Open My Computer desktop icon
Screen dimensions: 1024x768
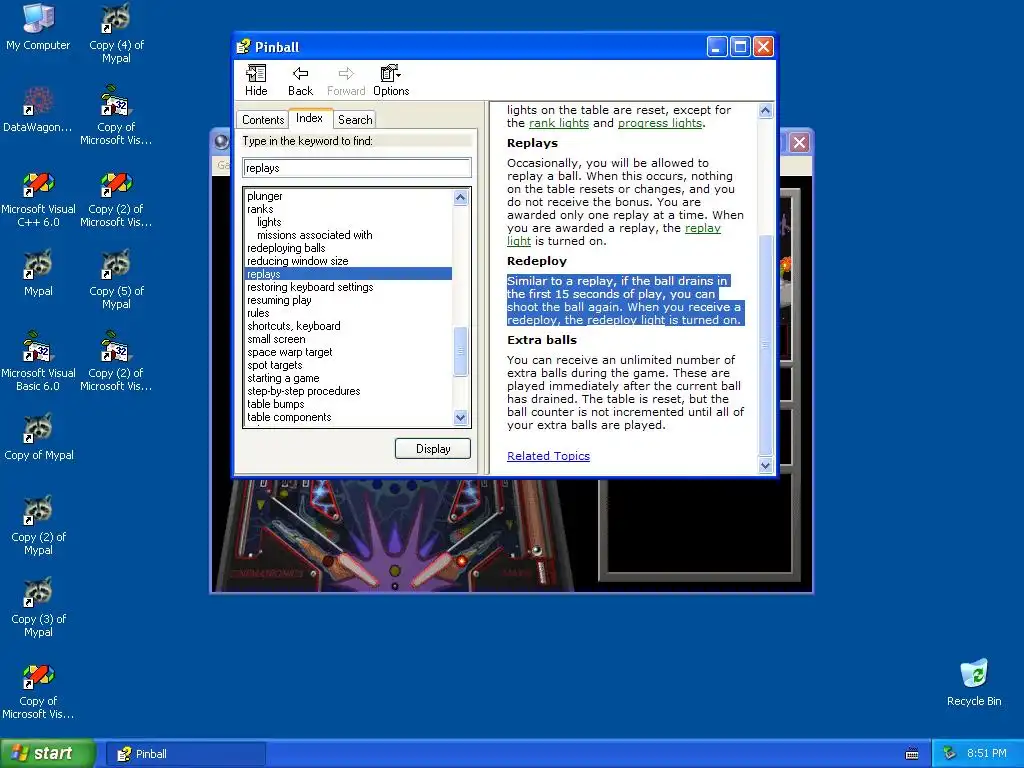pos(38,27)
